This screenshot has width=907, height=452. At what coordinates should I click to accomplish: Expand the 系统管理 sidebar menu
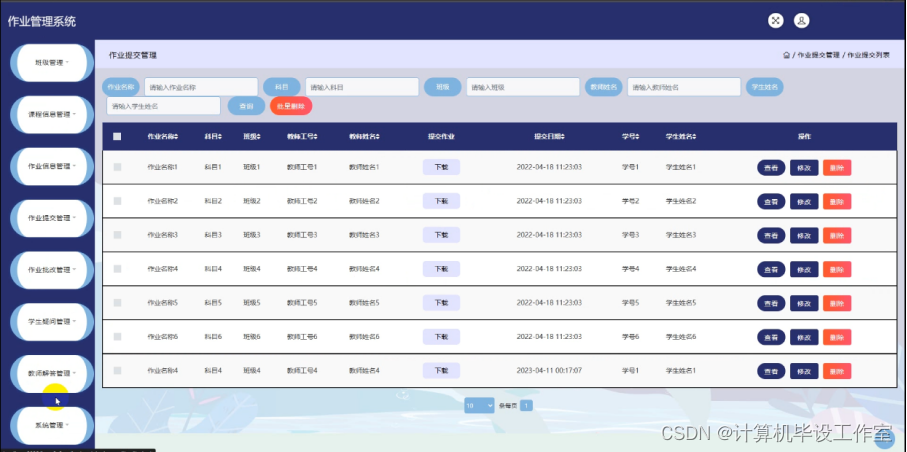(x=52, y=425)
